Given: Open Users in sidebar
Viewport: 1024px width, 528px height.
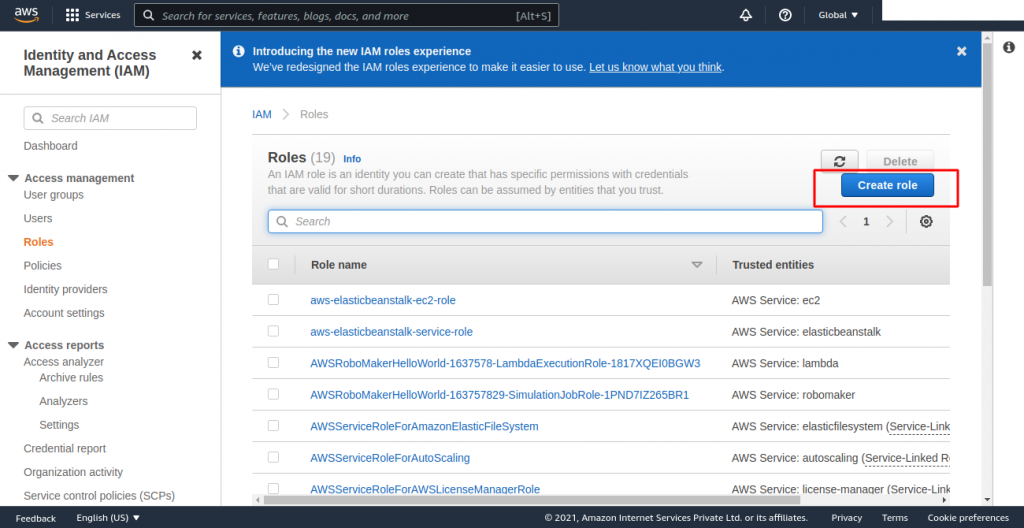Looking at the screenshot, I should pos(38,218).
